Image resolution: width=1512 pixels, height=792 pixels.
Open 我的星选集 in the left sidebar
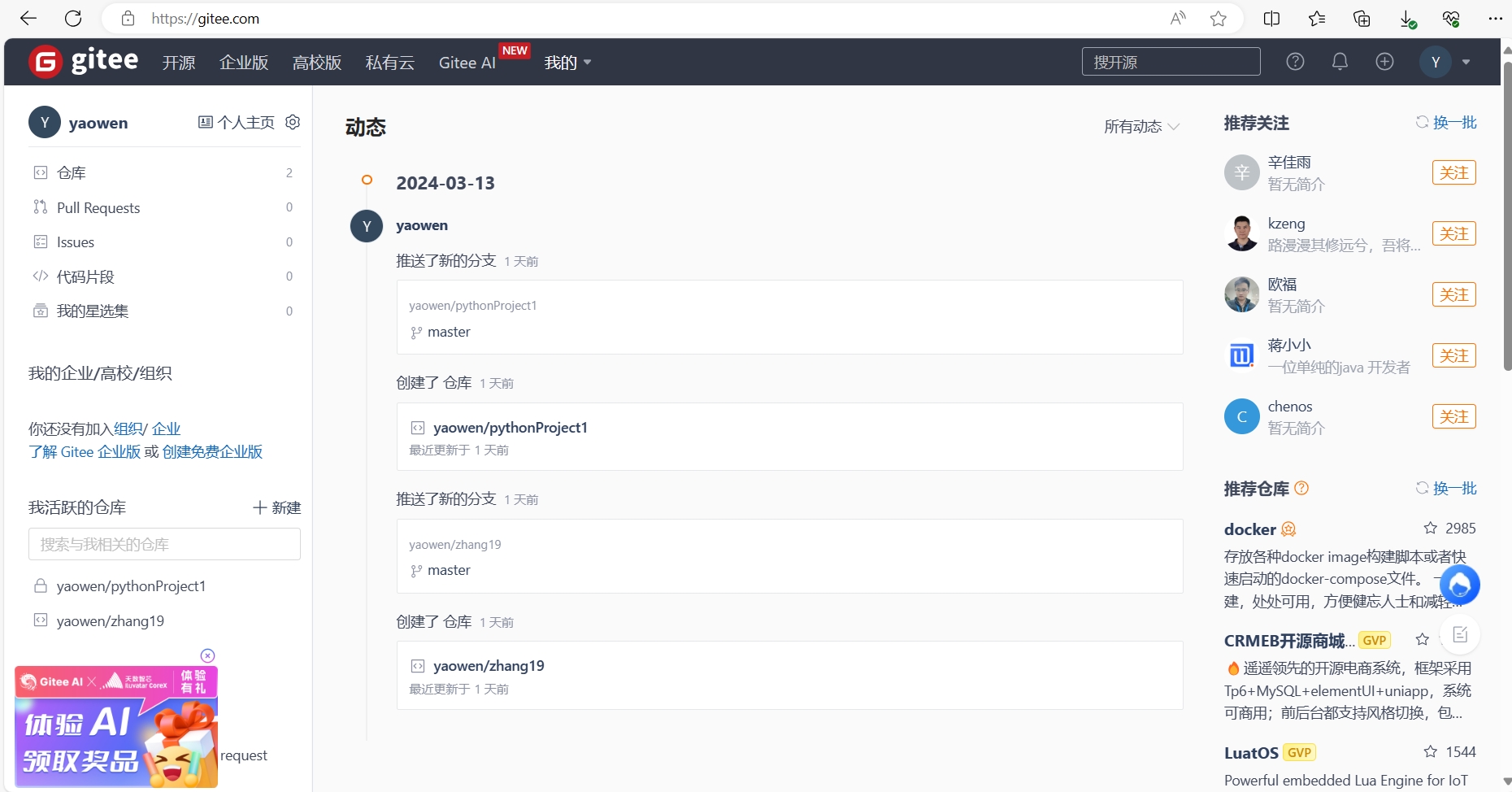pyautogui.click(x=164, y=311)
